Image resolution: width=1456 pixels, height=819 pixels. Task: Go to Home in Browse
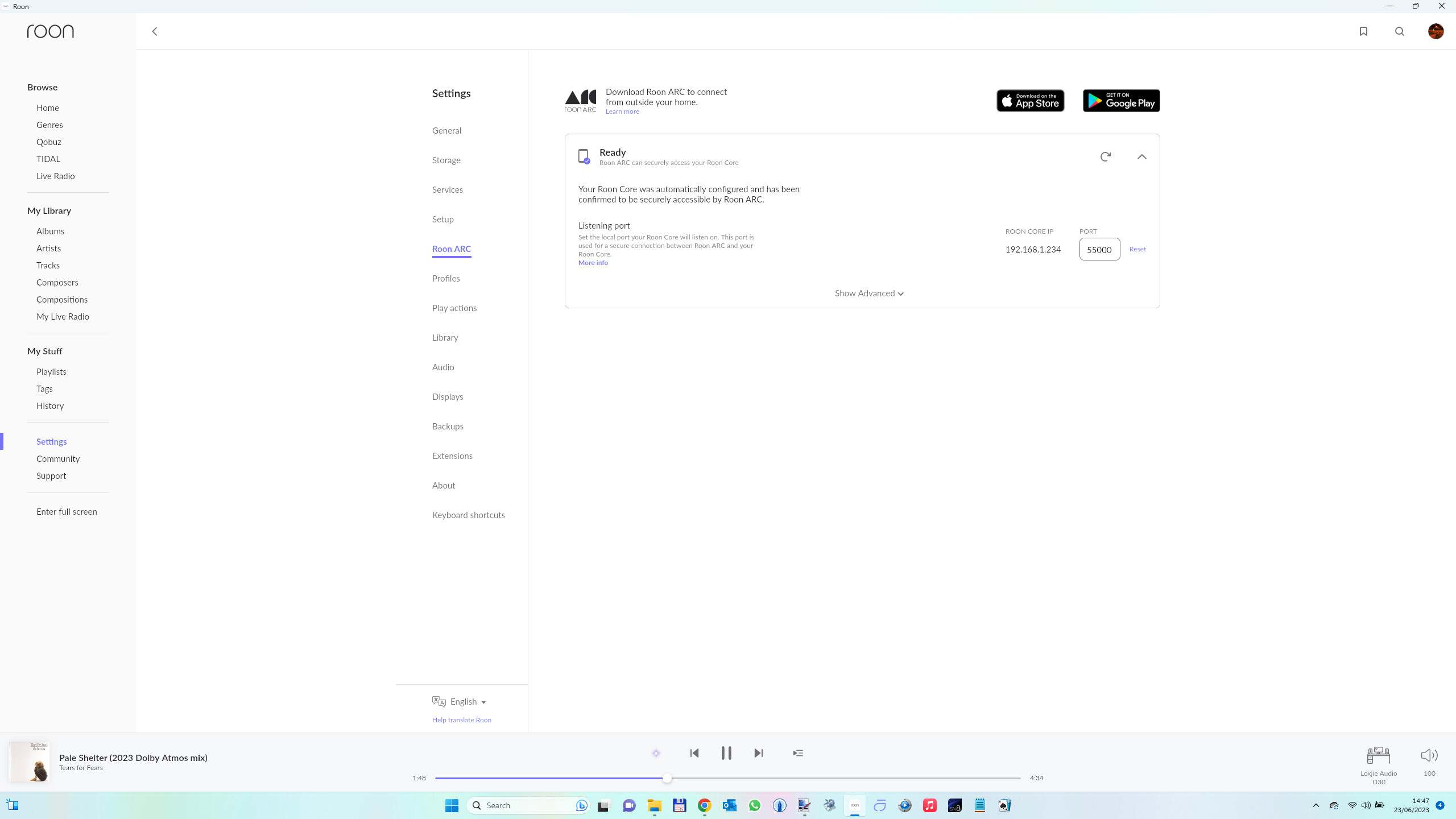click(48, 108)
